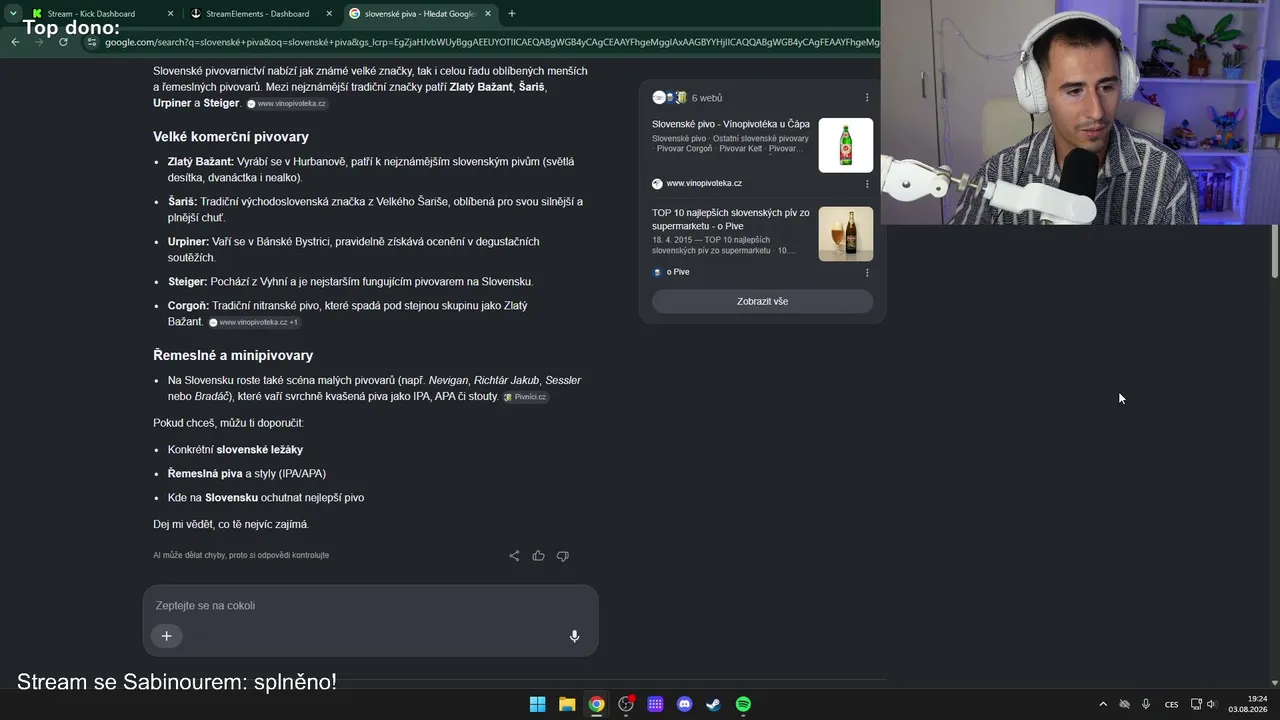Reload the page in Chrome
This screenshot has height=720, width=1280.
click(63, 42)
